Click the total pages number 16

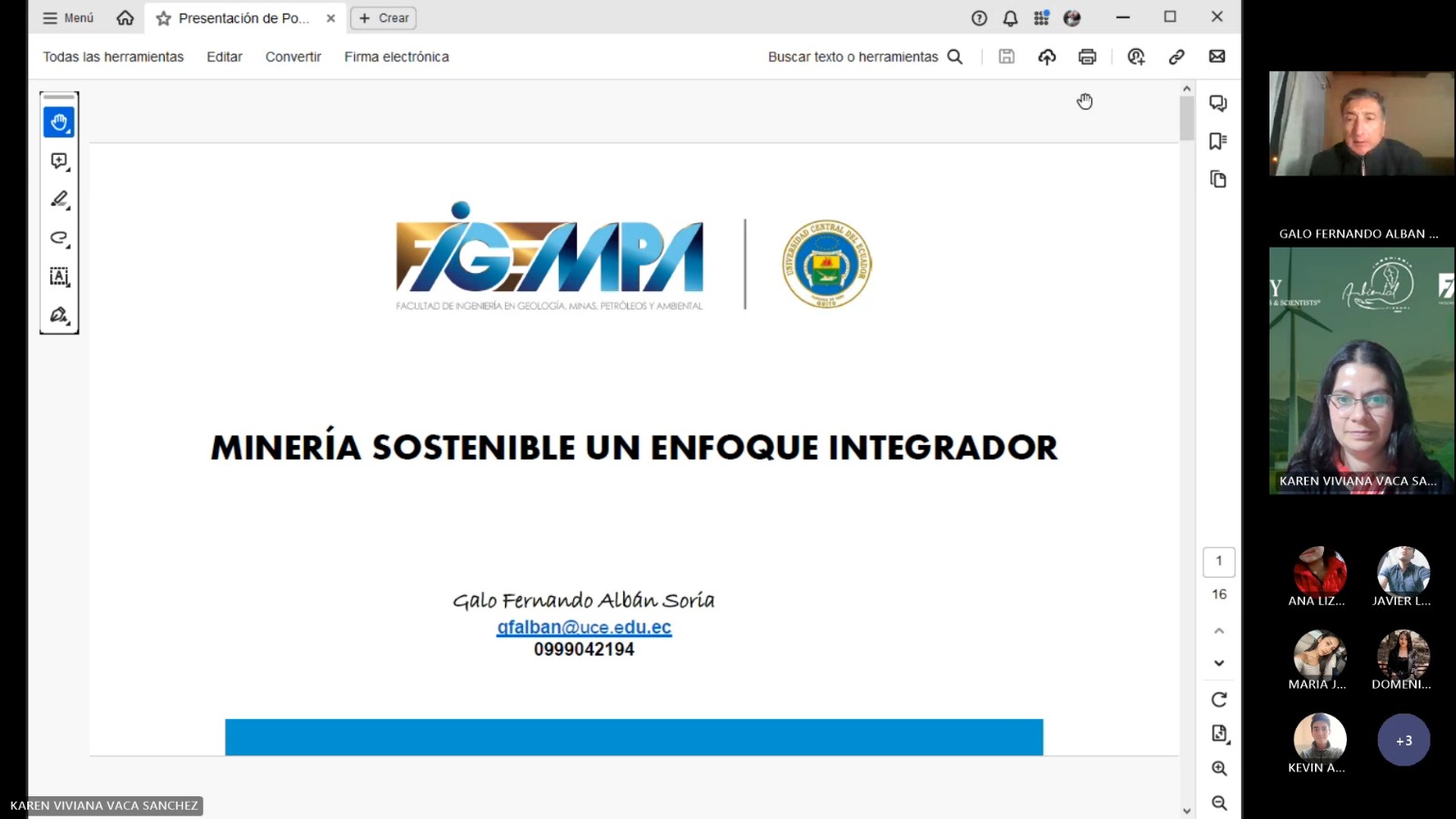(1219, 594)
